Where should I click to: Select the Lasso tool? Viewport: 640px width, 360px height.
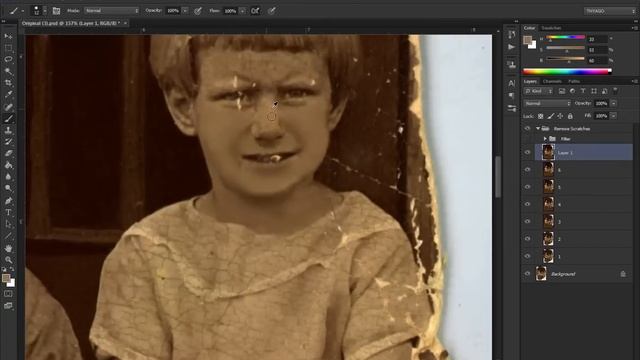8,60
